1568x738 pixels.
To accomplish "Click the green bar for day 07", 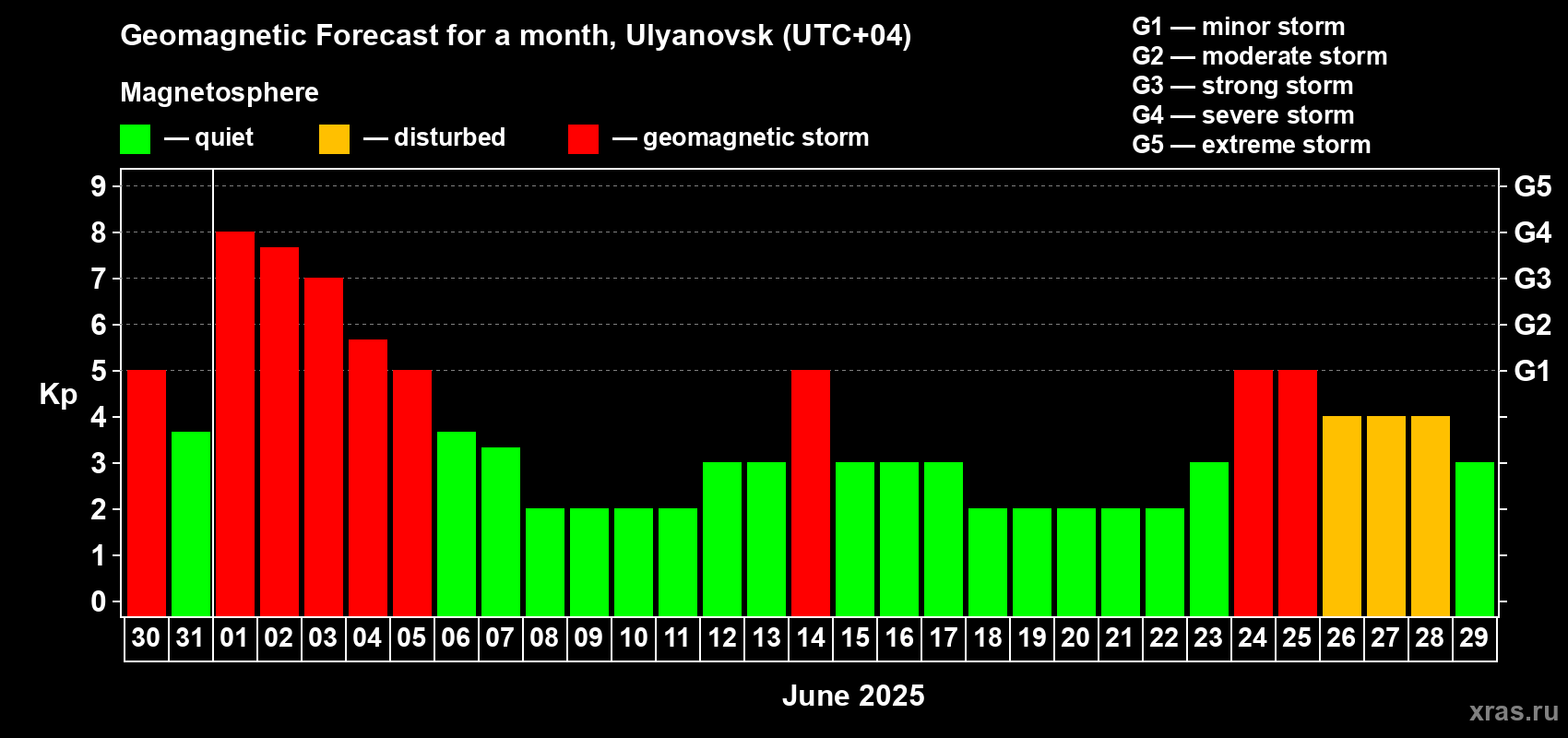I will 501,532.
